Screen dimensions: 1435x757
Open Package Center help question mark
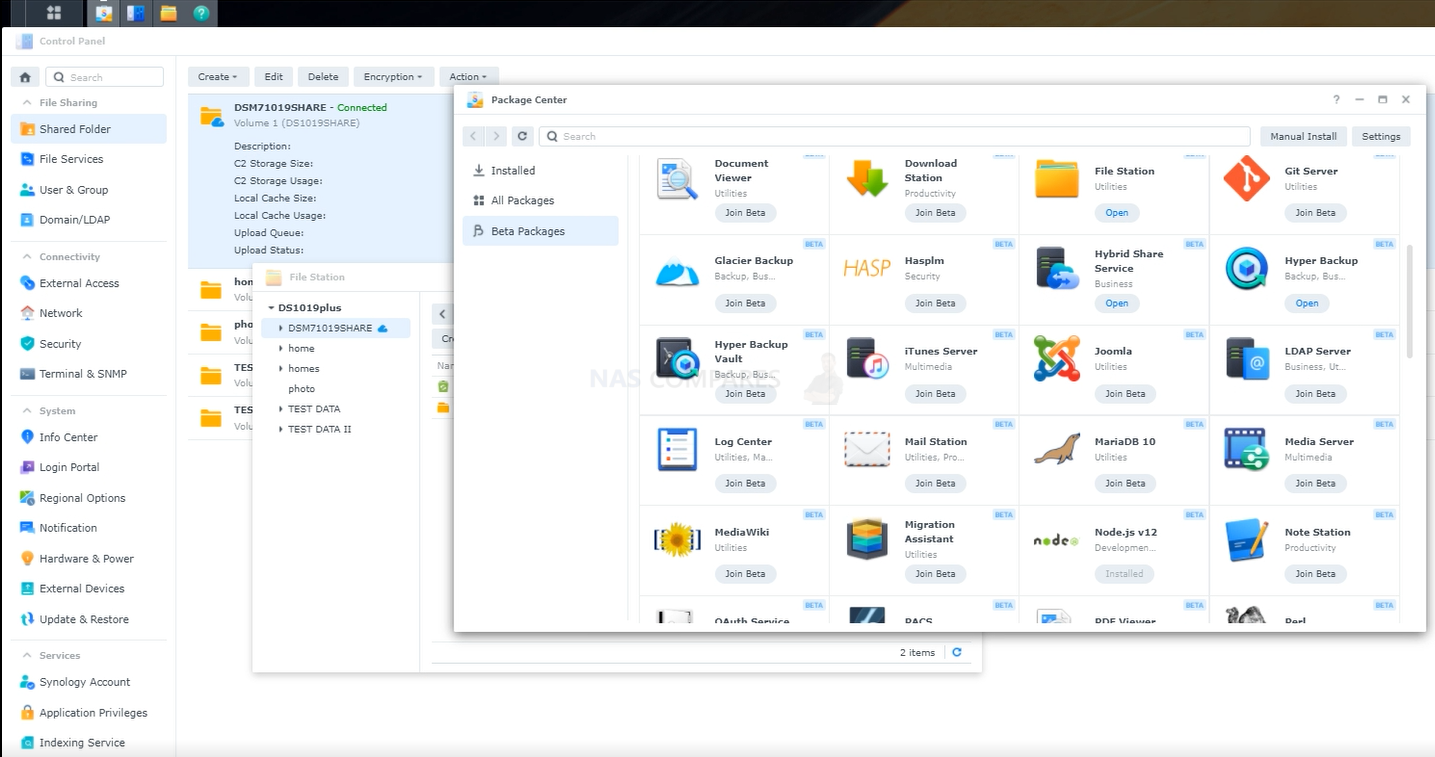pyautogui.click(x=1336, y=100)
